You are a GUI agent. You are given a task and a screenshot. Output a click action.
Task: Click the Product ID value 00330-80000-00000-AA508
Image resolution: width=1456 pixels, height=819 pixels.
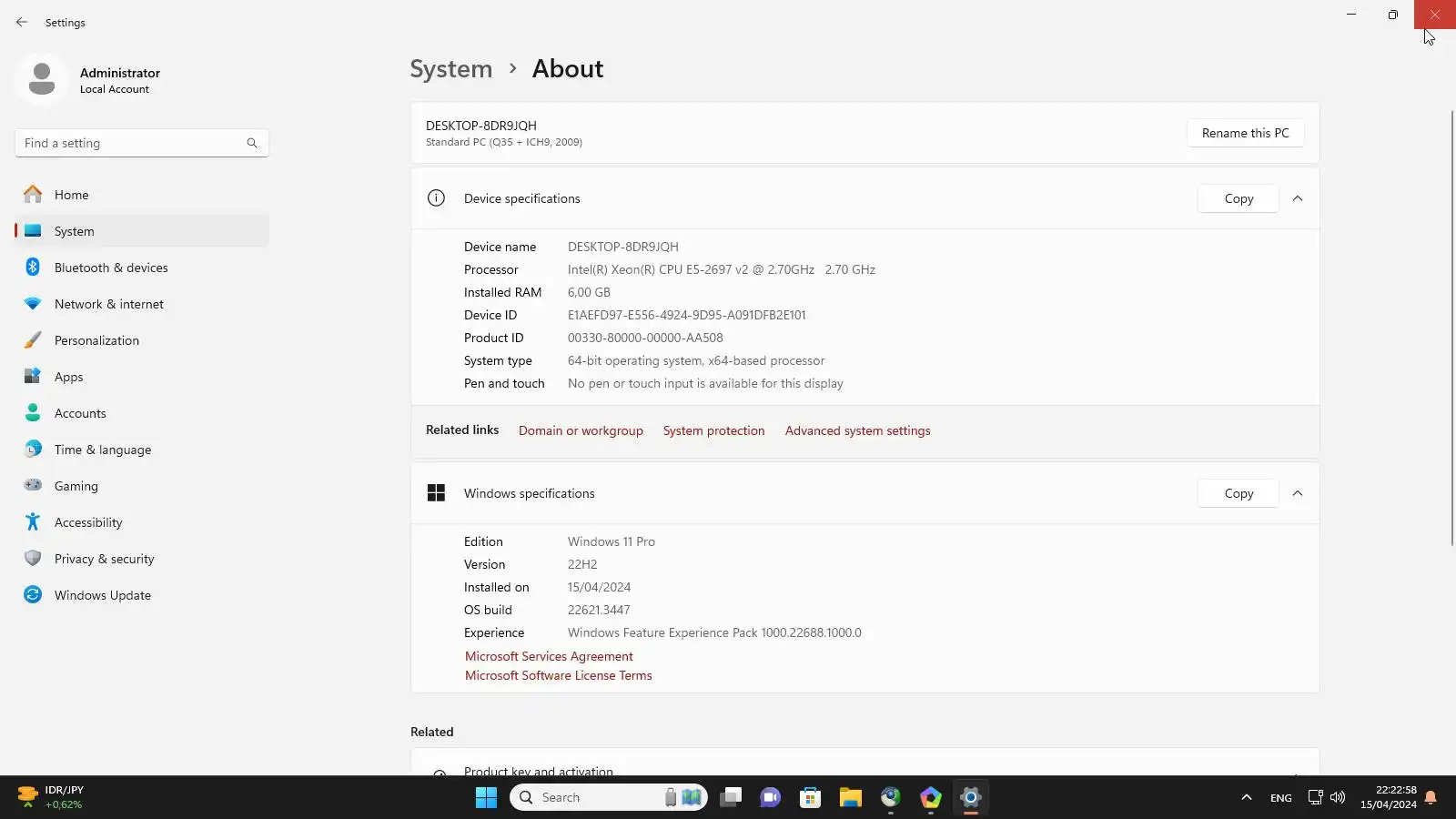point(645,338)
